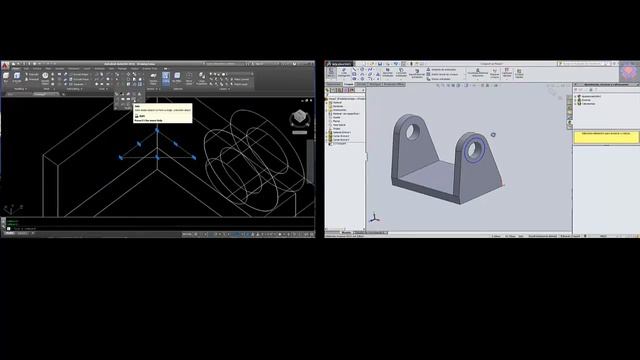Open the Calcular tab in SolidWorks

point(362,84)
